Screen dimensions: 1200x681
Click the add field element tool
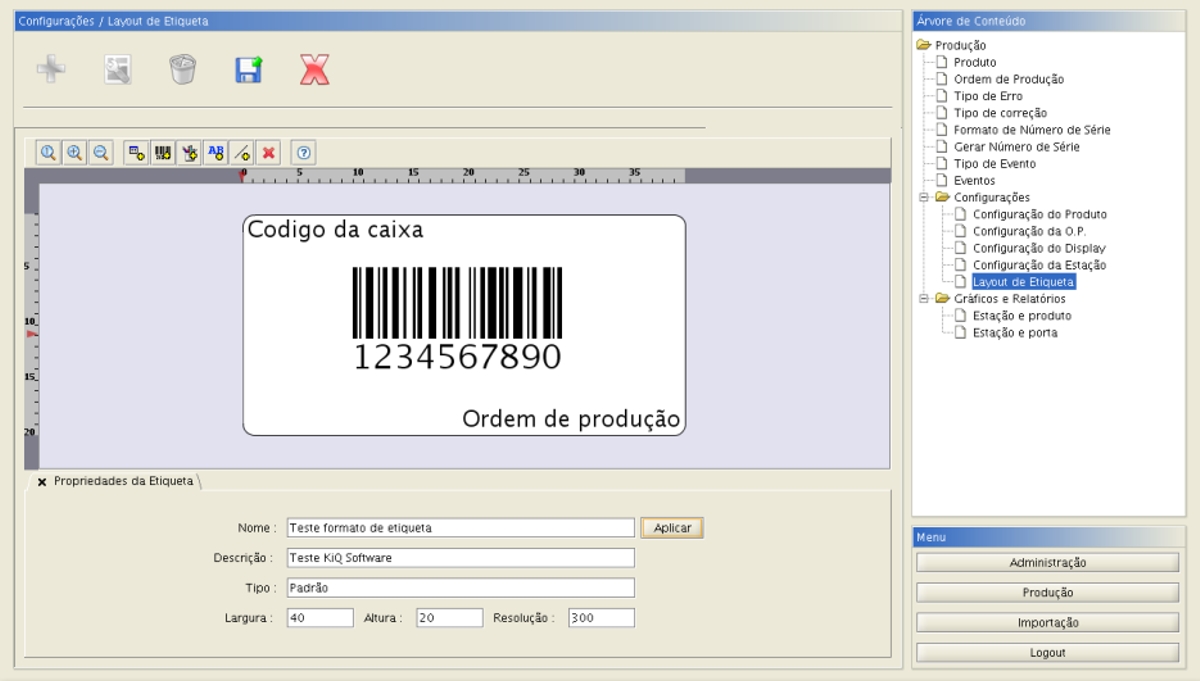pyautogui.click(x=137, y=153)
